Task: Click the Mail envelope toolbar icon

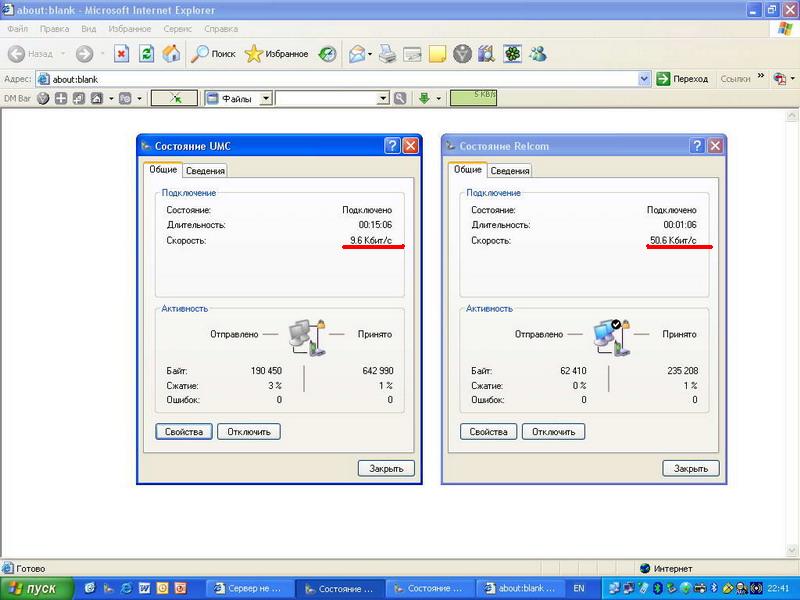Action: (x=357, y=54)
